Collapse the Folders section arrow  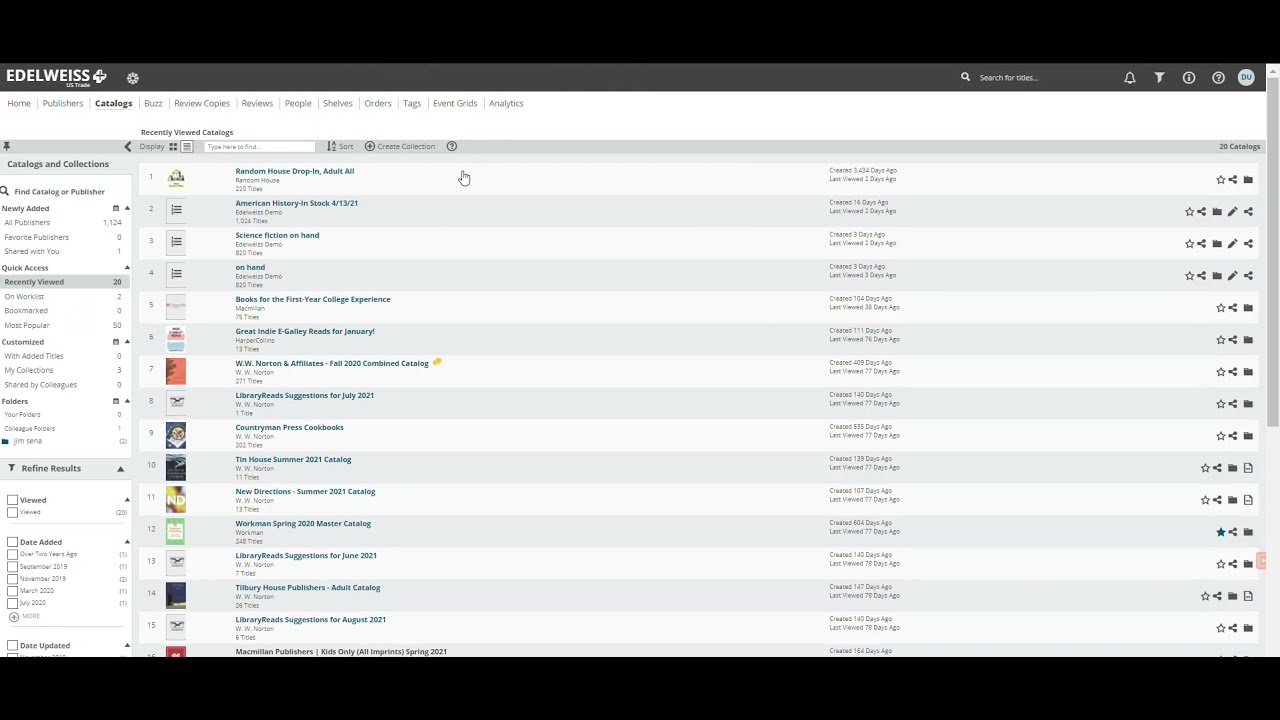[x=127, y=401]
